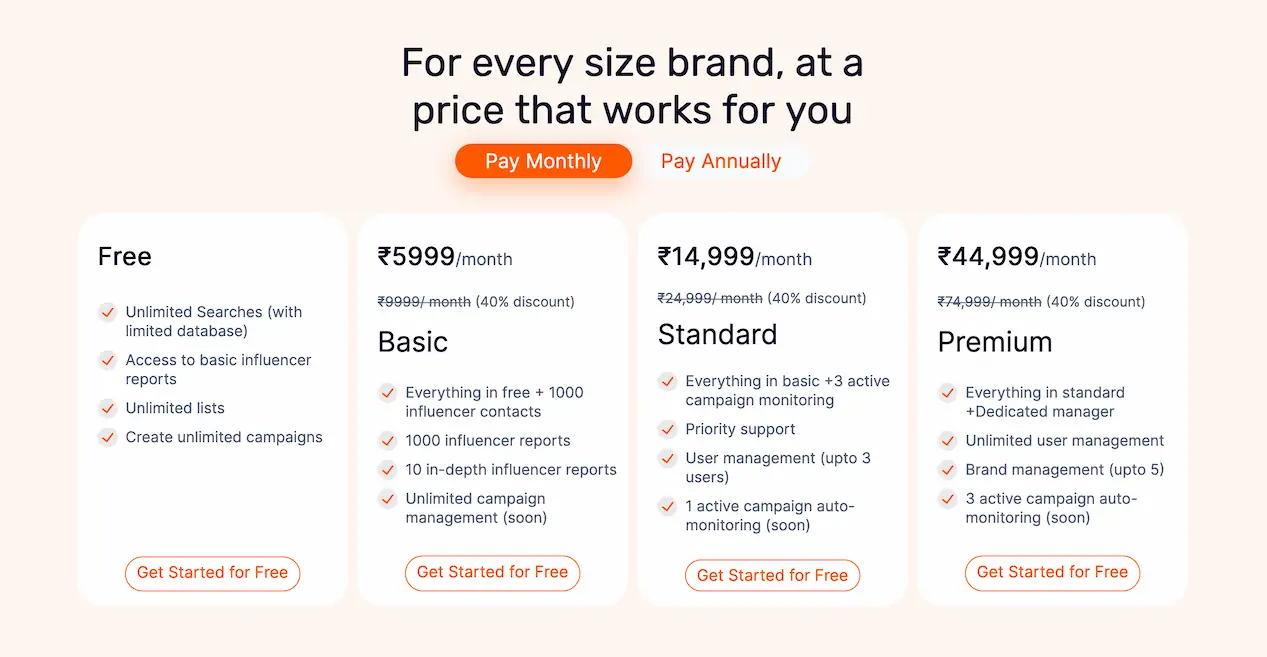This screenshot has height=657, width=1267.
Task: Click the checkmark beside 1000 influencer reports
Action: coord(387,441)
